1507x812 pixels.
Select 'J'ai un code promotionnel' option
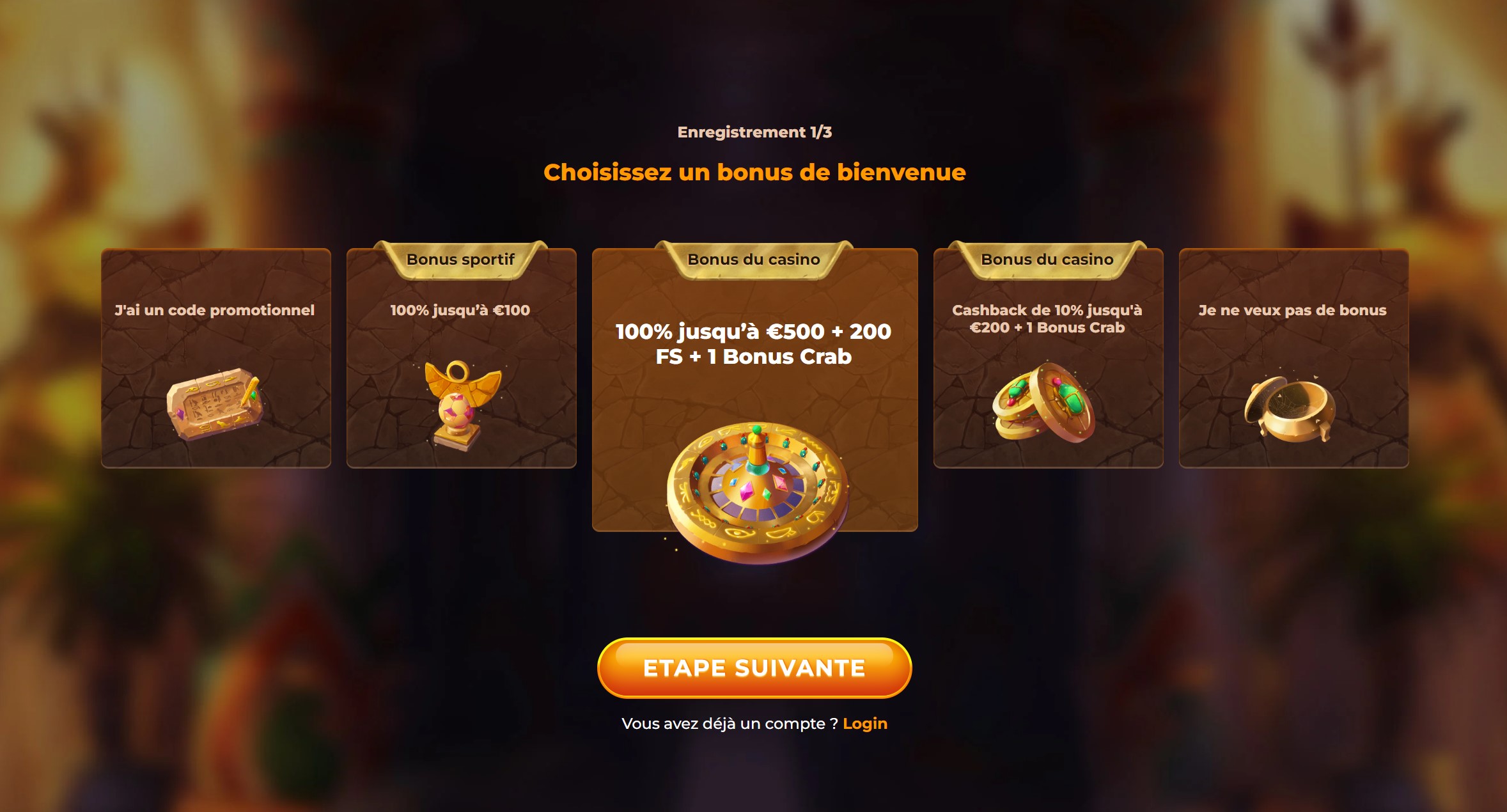[x=216, y=358]
